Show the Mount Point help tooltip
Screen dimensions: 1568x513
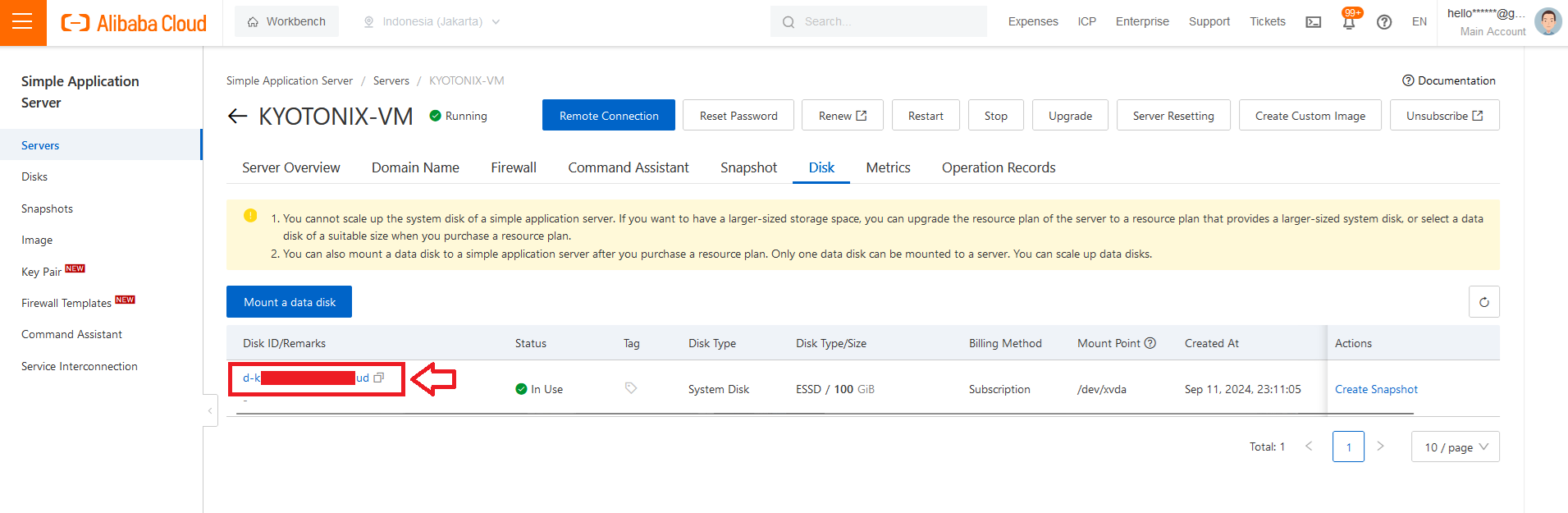point(1150,343)
